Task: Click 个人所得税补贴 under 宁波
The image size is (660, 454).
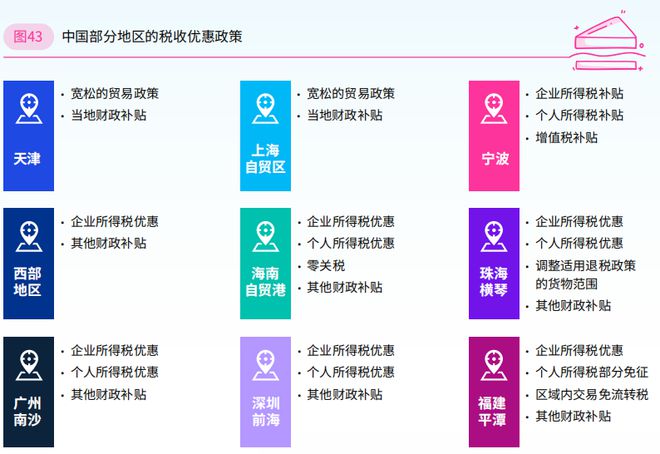Action: point(579,115)
